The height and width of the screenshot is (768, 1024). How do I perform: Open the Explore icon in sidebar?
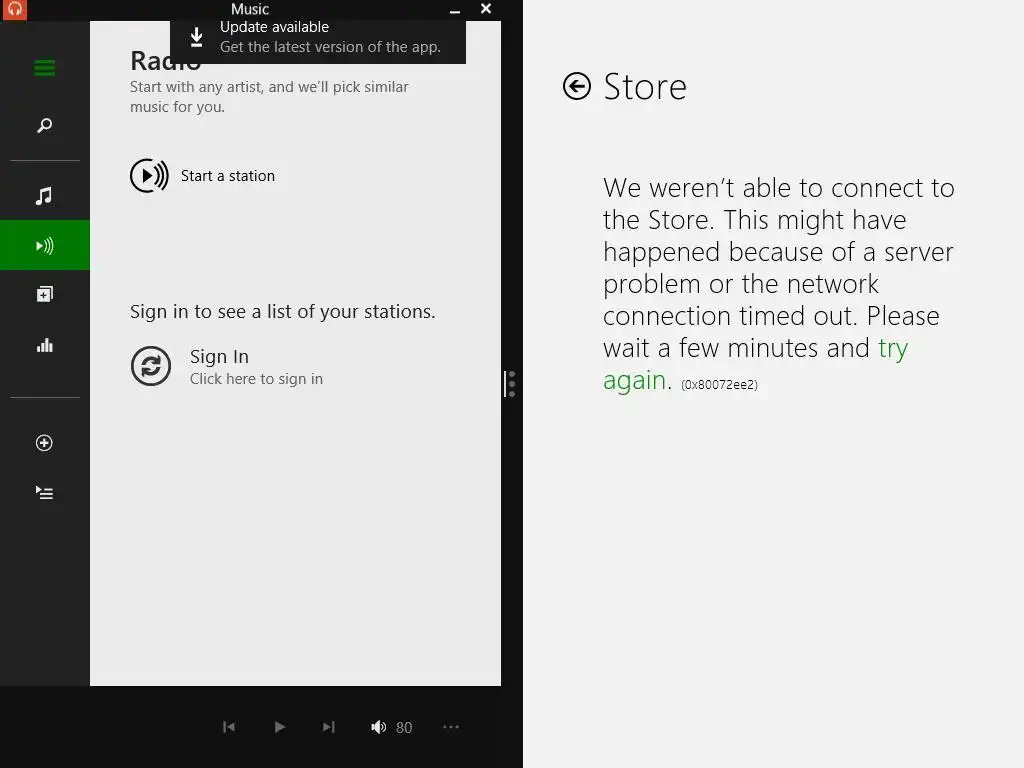click(44, 295)
